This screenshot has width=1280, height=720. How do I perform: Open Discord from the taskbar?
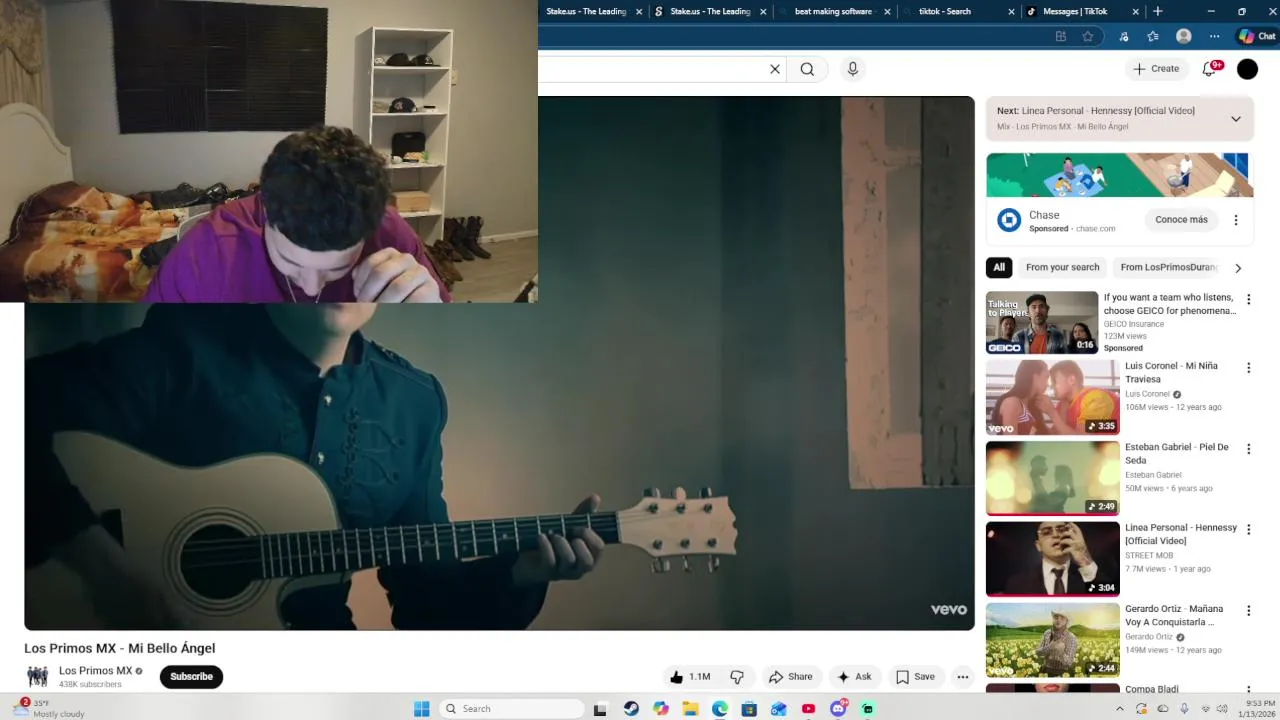(x=838, y=709)
